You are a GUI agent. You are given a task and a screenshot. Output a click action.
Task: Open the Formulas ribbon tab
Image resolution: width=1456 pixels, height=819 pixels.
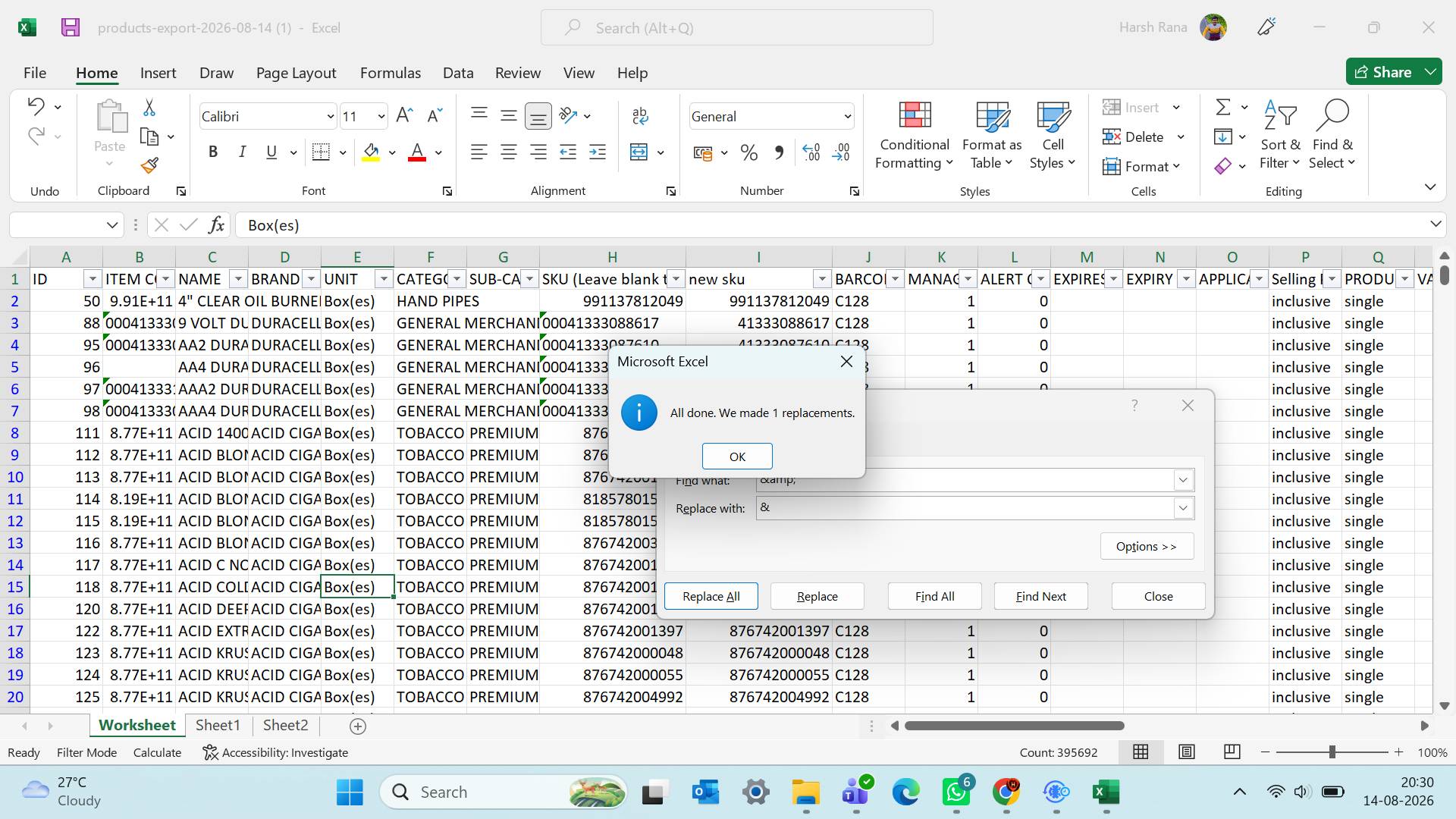click(390, 73)
